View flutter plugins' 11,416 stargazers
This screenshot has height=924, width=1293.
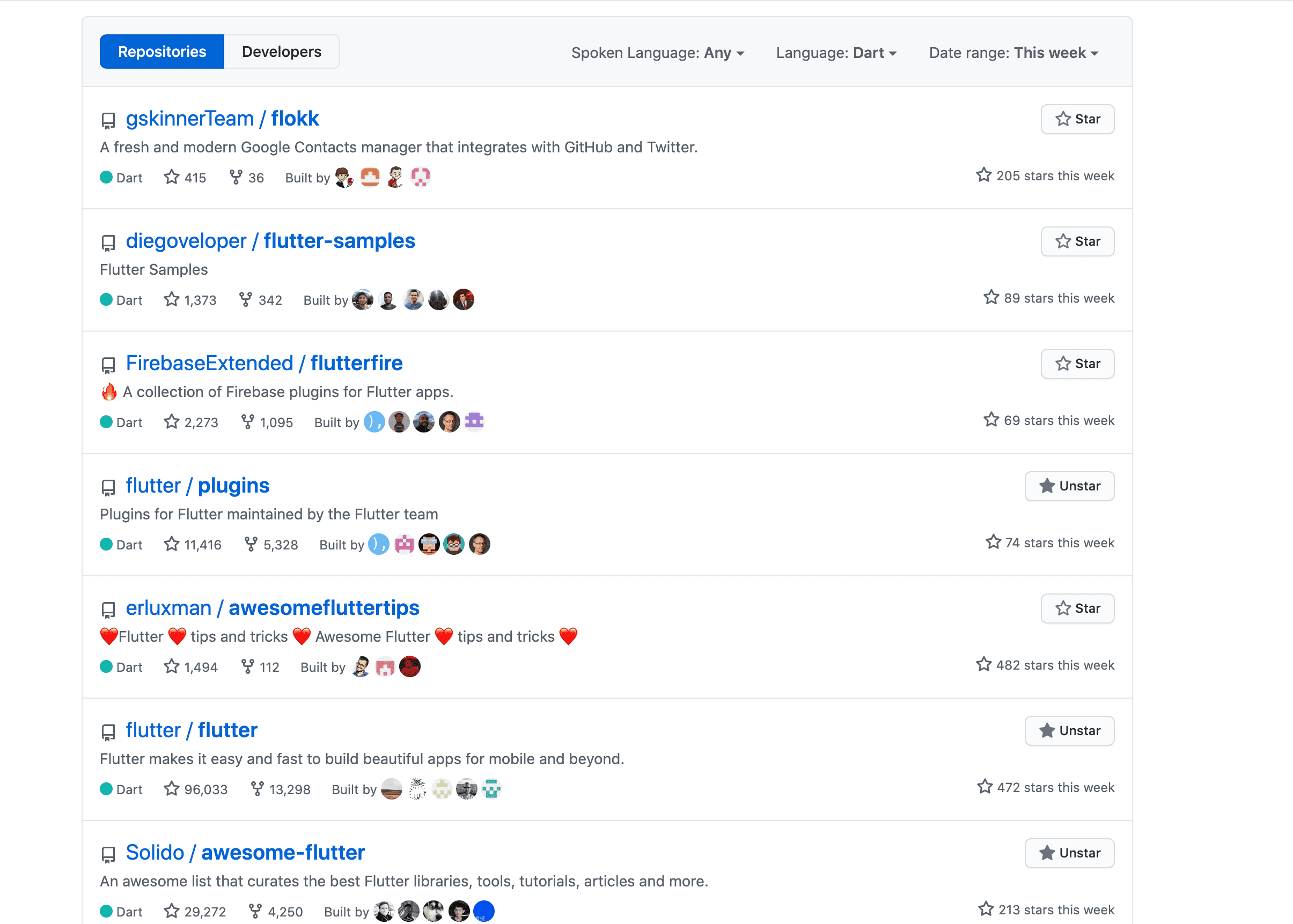click(192, 545)
